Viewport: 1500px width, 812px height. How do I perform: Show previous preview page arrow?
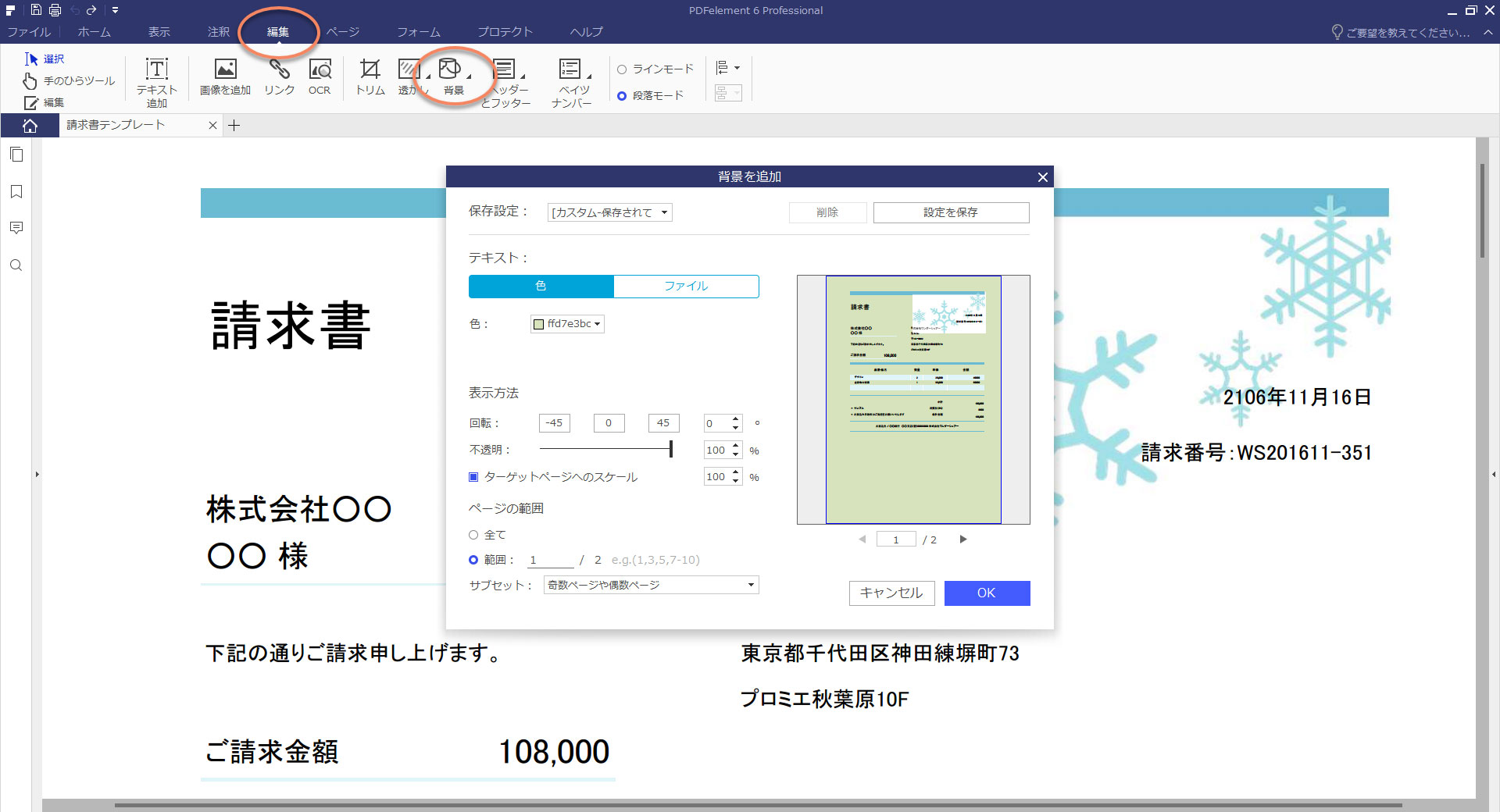862,540
